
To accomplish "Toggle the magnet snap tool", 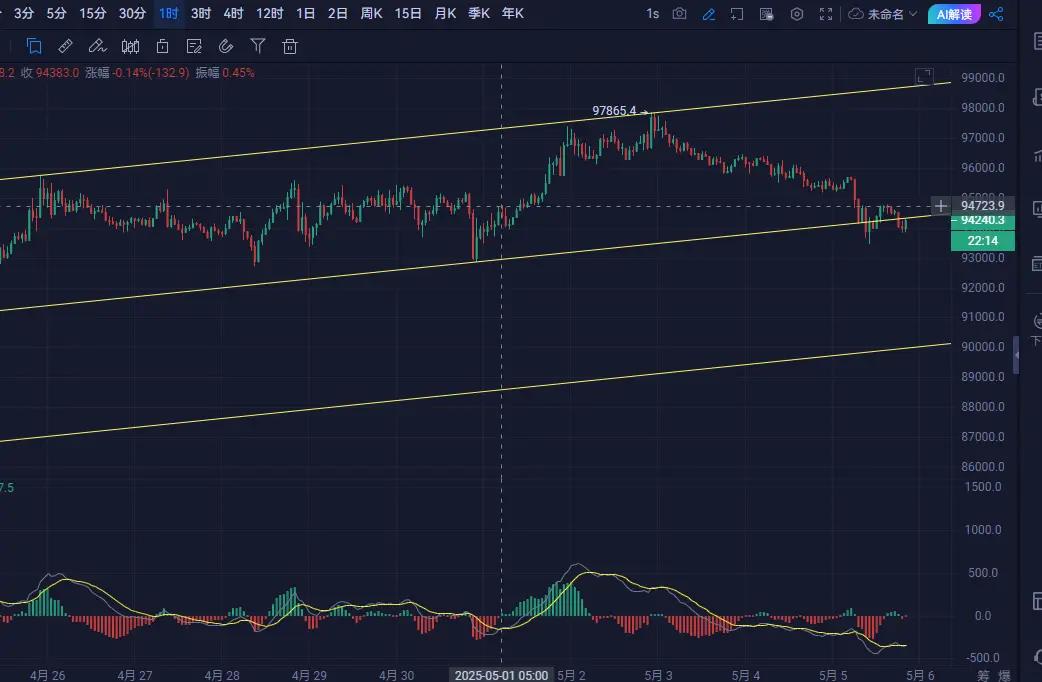I will click(x=226, y=46).
